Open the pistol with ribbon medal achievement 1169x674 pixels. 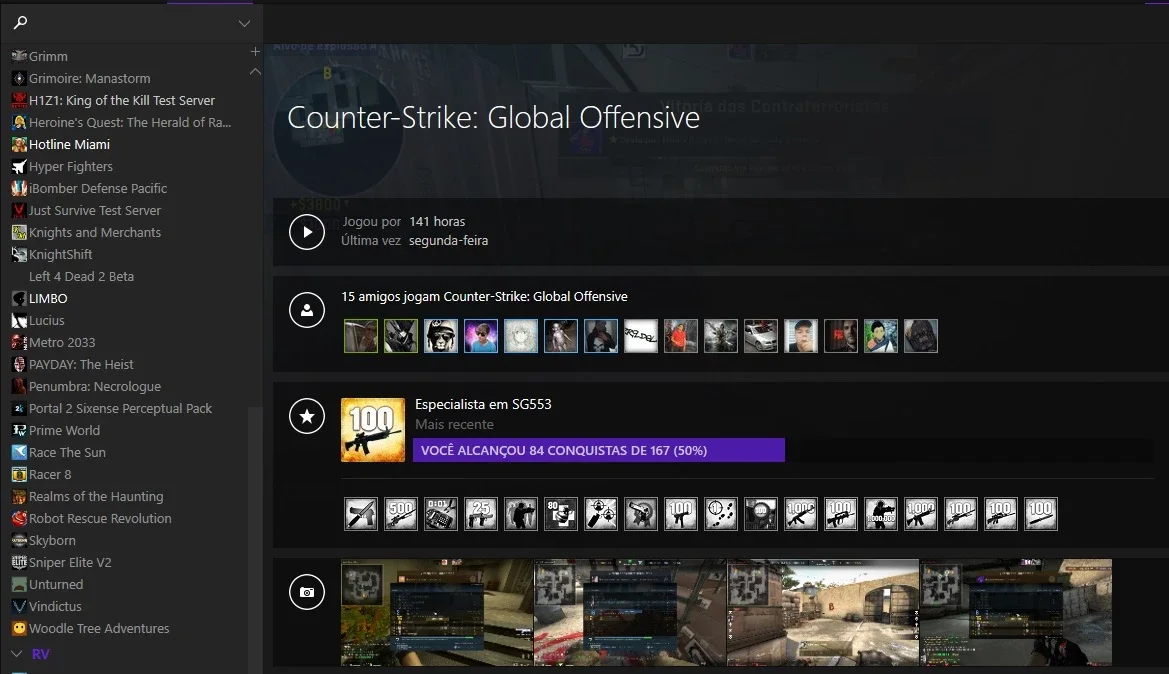[x=640, y=514]
